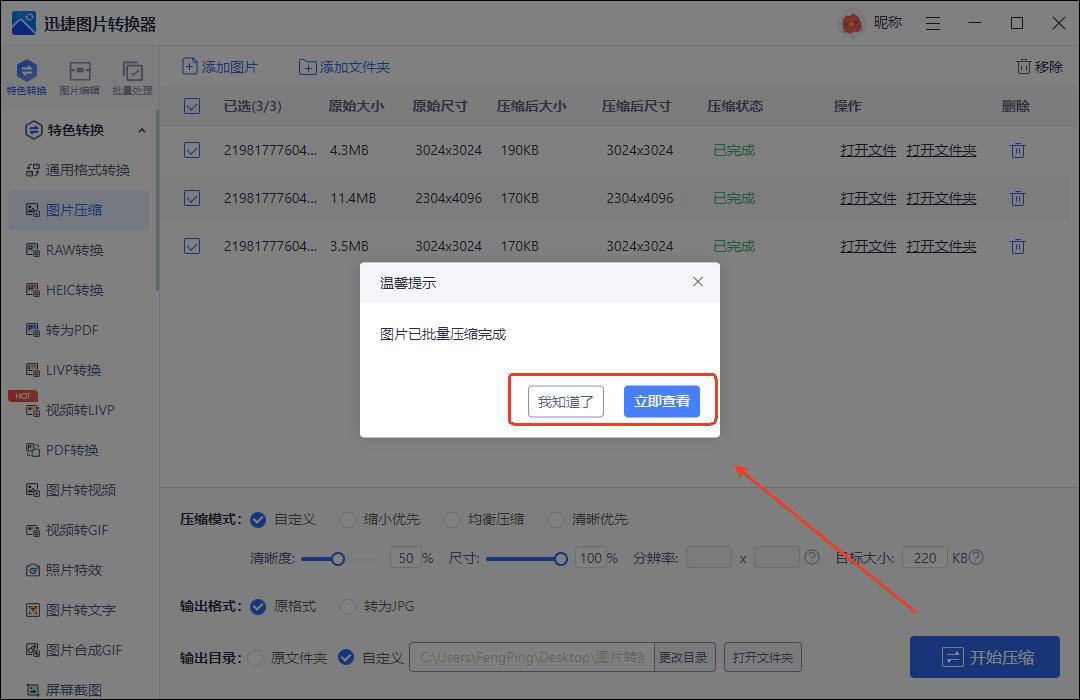Delete the first file via its trash icon
The image size is (1080, 700).
1017,150
